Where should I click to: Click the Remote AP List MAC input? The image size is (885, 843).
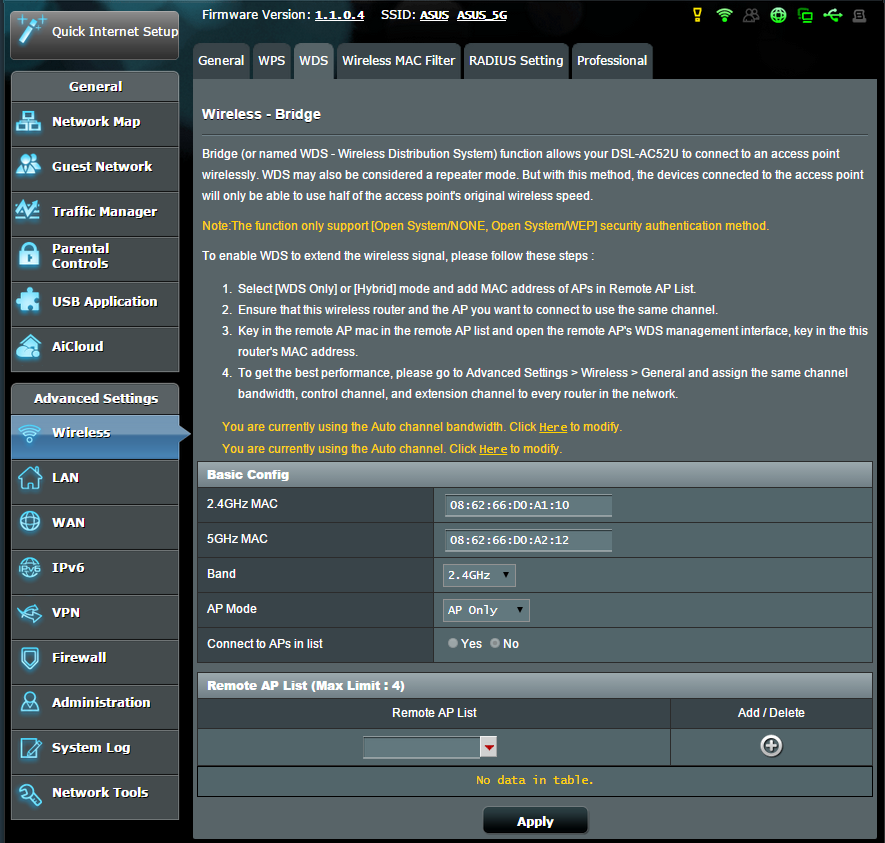[x=422, y=747]
